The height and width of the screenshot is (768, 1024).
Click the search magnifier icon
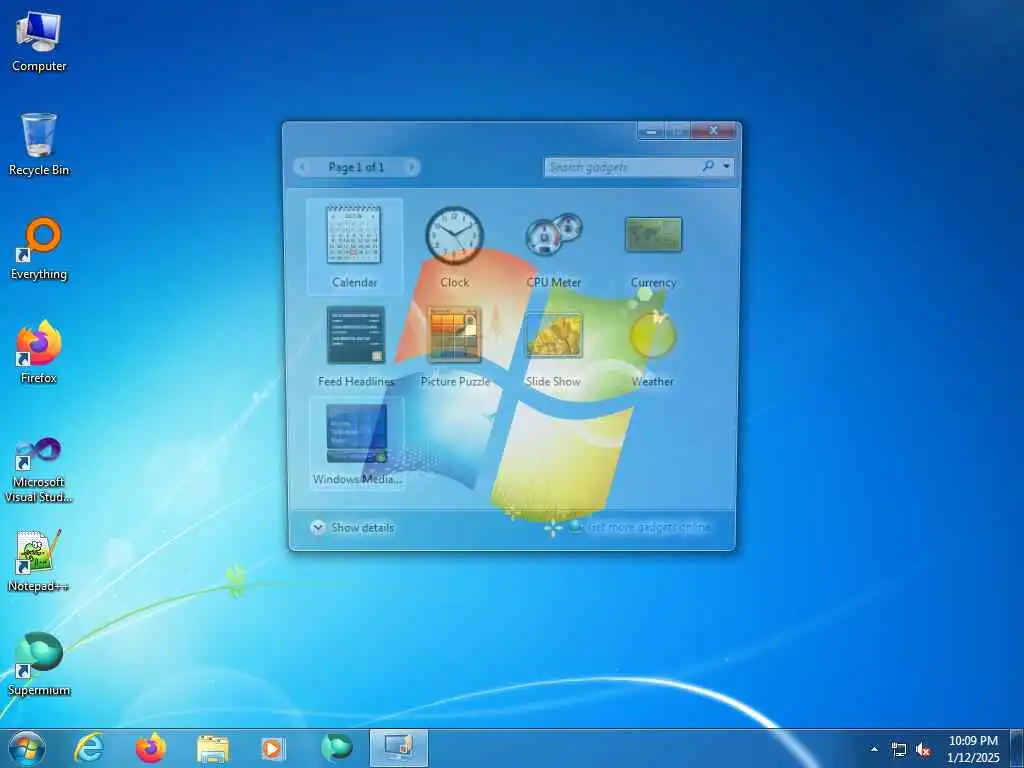click(x=708, y=167)
